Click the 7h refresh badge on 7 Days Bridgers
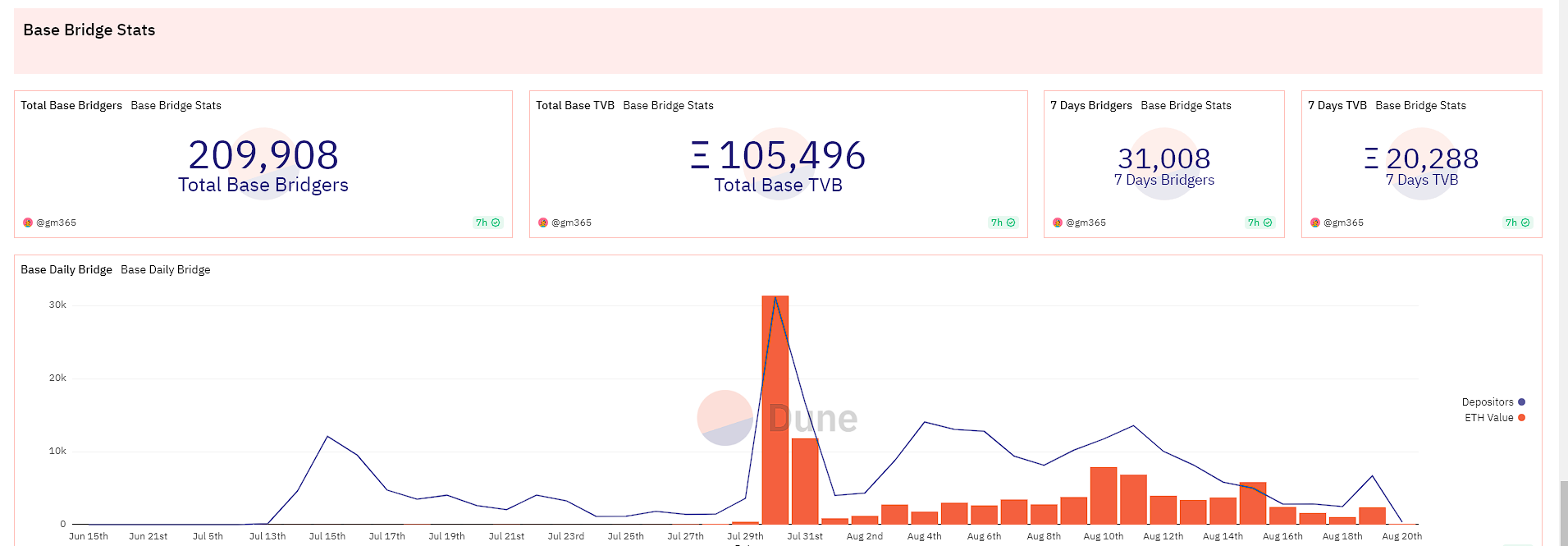 tap(1260, 223)
